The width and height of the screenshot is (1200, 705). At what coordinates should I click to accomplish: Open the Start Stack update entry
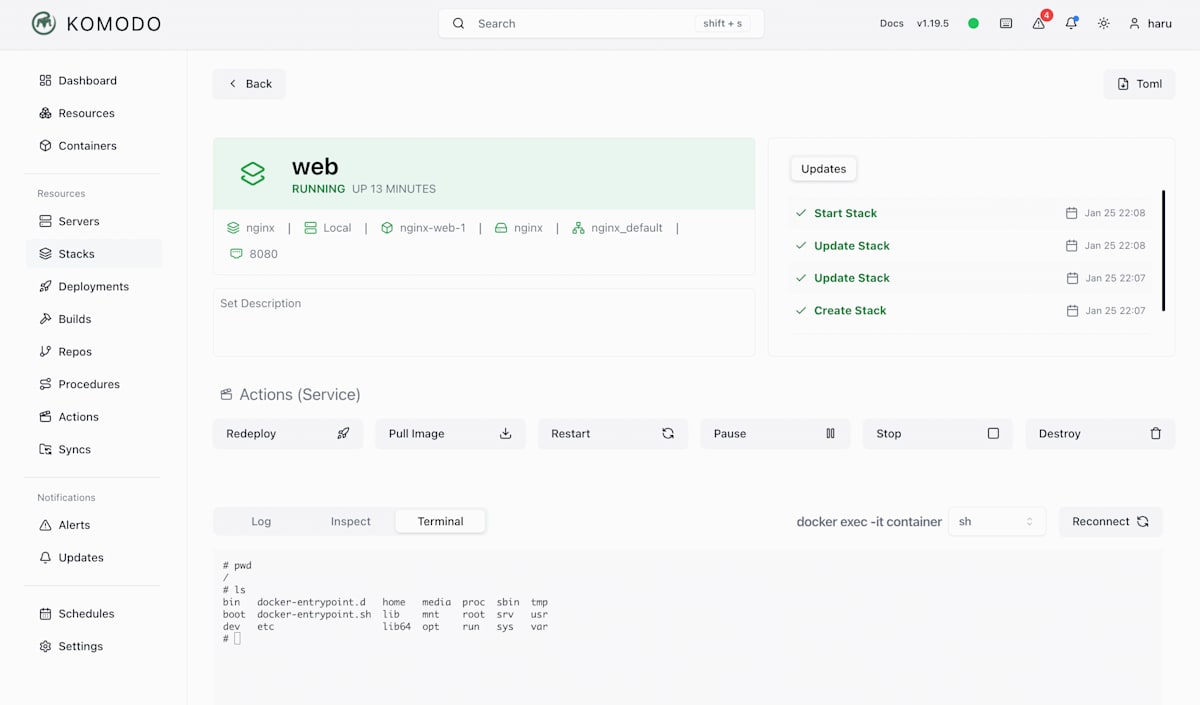click(970, 213)
